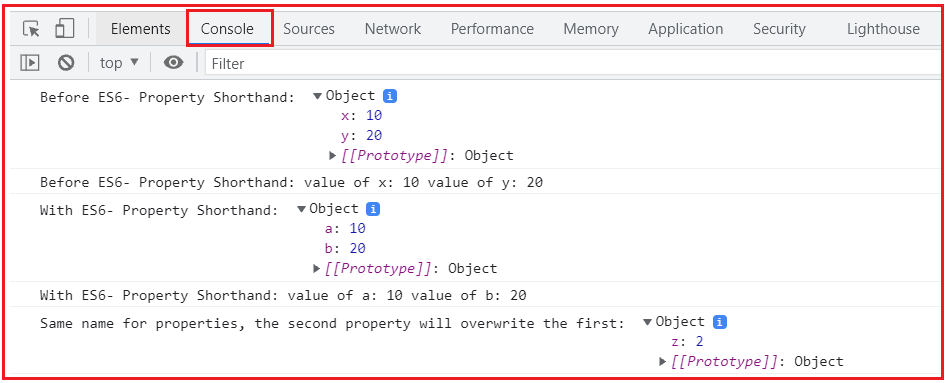Click info badge beside Before ES6 Object
The width and height of the screenshot is (947, 383).
[390, 96]
